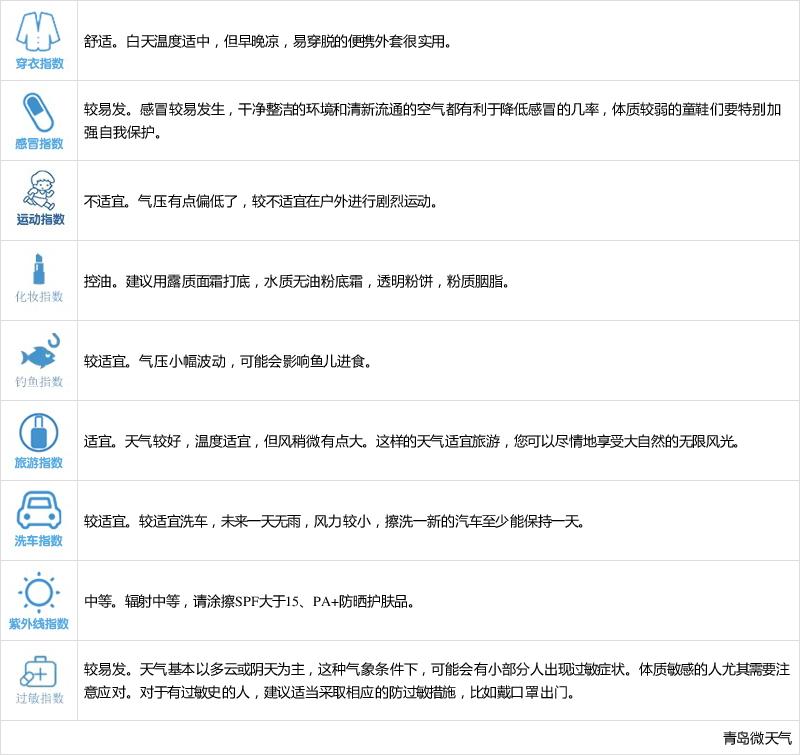
Task: Click the text starting 舒适。白天温度适中
Action: coord(268,41)
